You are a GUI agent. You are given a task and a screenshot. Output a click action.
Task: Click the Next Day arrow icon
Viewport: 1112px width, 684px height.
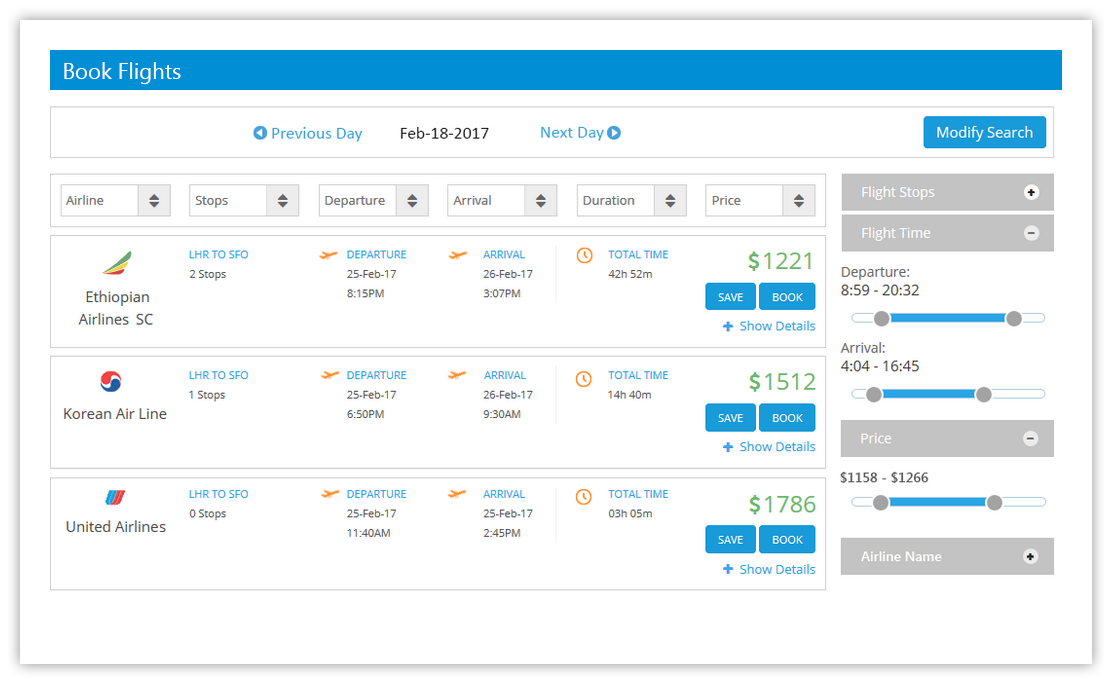coord(614,133)
